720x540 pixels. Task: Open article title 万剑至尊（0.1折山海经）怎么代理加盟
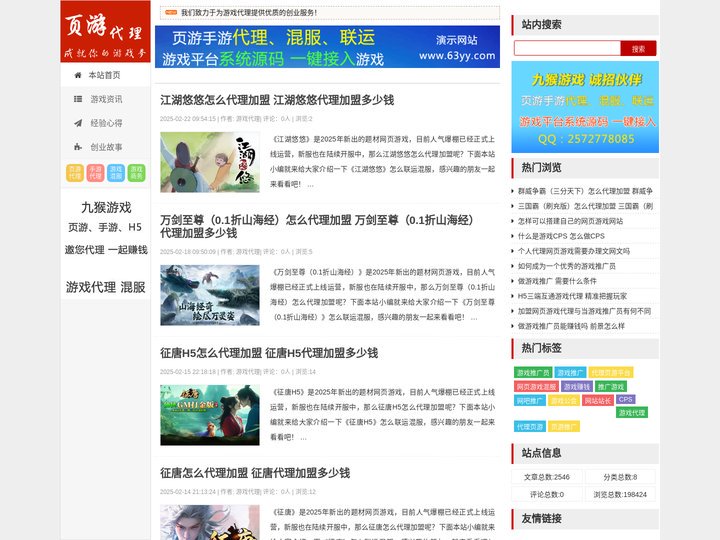(317, 226)
